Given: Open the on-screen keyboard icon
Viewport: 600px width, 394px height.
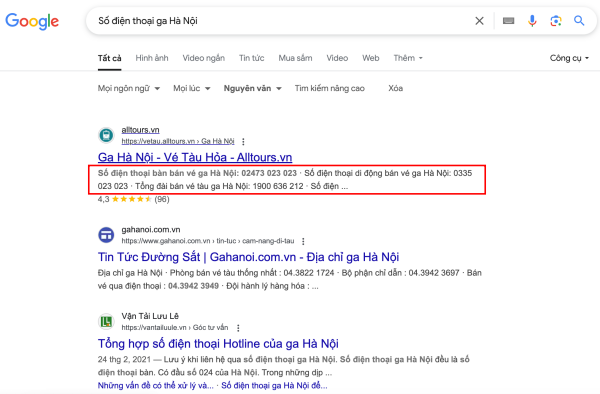Looking at the screenshot, I should click(508, 21).
